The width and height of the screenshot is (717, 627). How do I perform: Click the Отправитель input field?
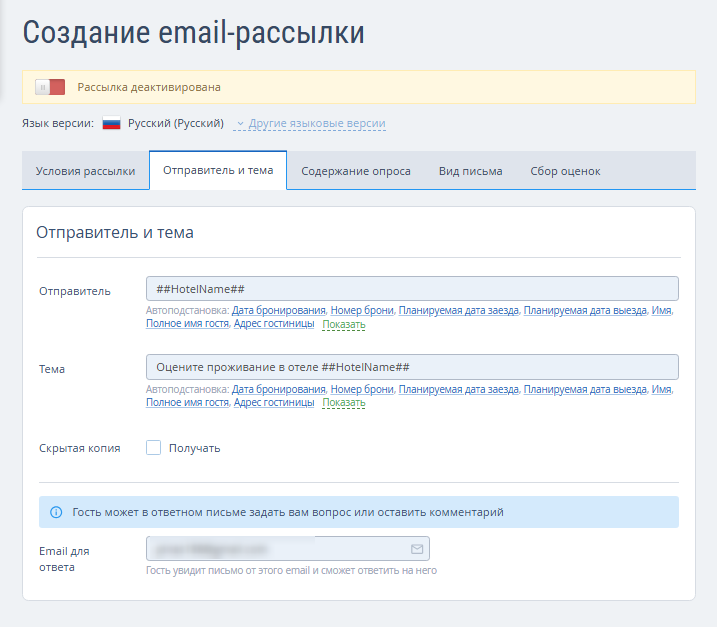click(x=412, y=289)
